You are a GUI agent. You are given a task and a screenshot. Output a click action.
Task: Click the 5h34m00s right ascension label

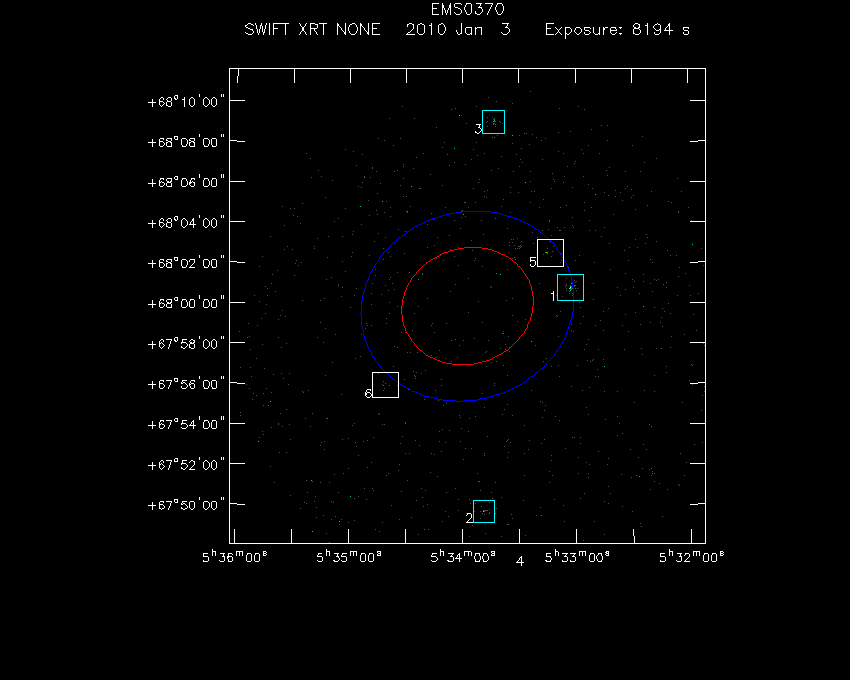pyautogui.click(x=463, y=557)
